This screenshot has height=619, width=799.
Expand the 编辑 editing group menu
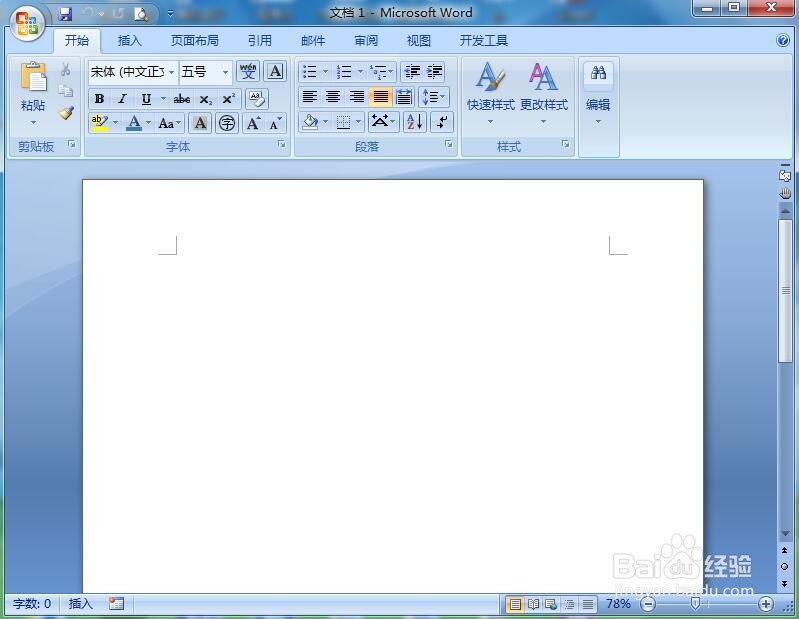coord(598,94)
